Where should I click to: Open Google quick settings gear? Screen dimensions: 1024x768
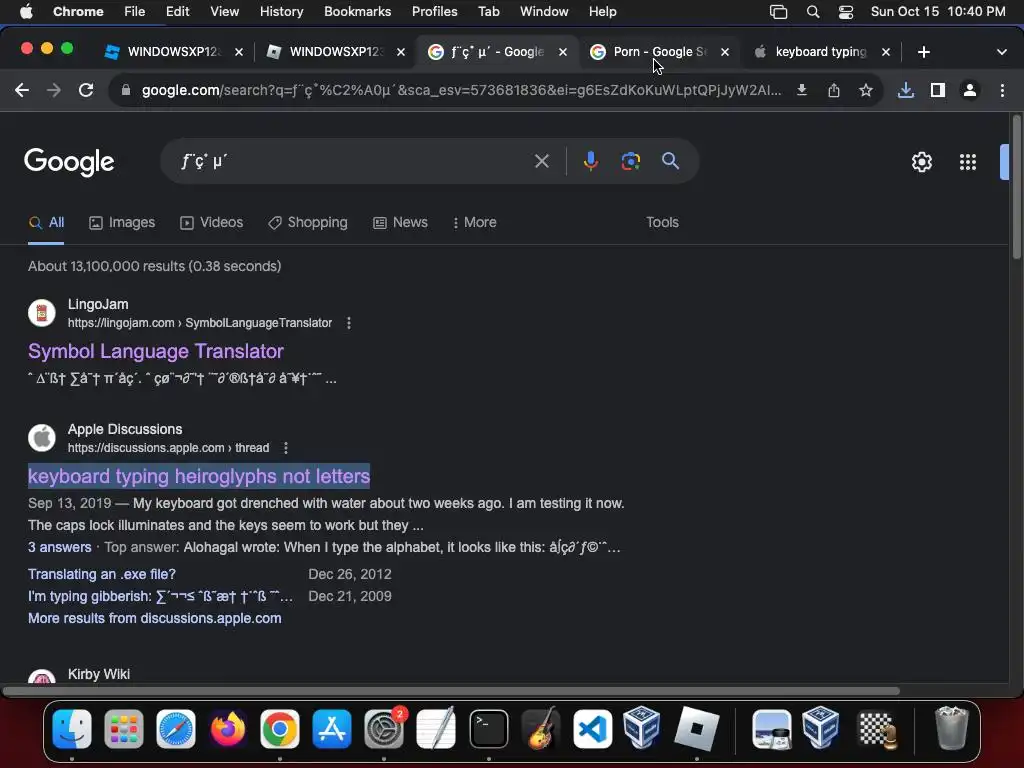tap(921, 162)
